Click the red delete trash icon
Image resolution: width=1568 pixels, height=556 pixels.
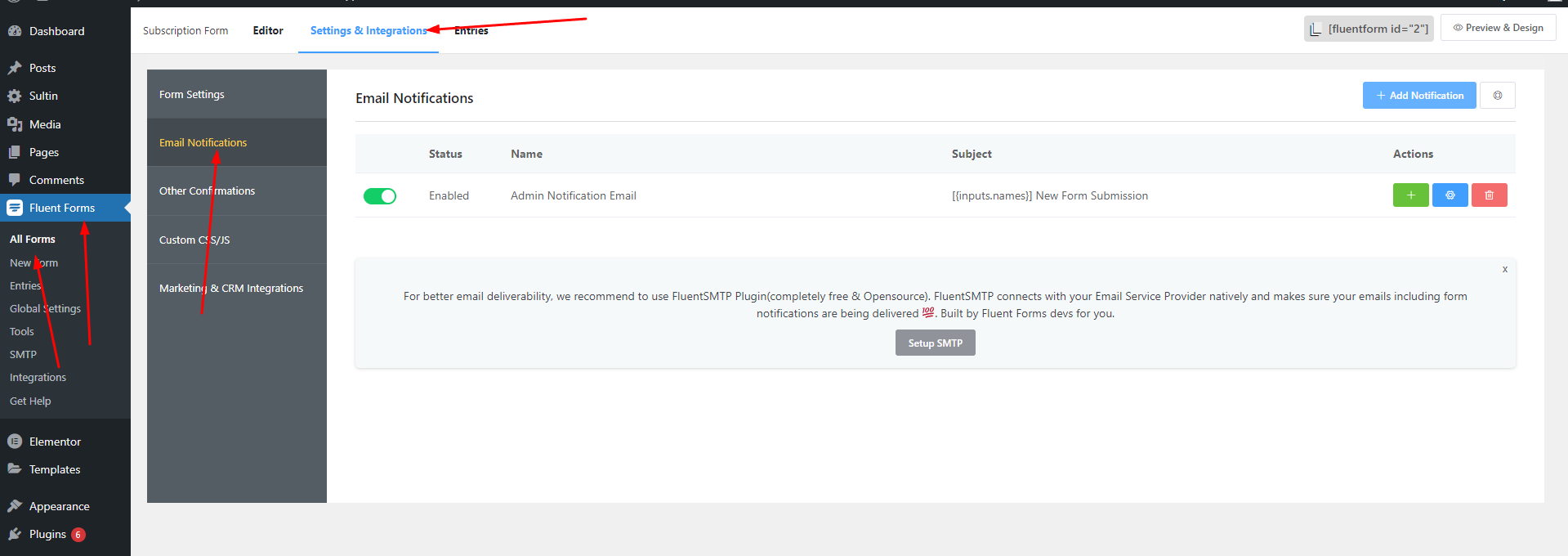[x=1489, y=195]
